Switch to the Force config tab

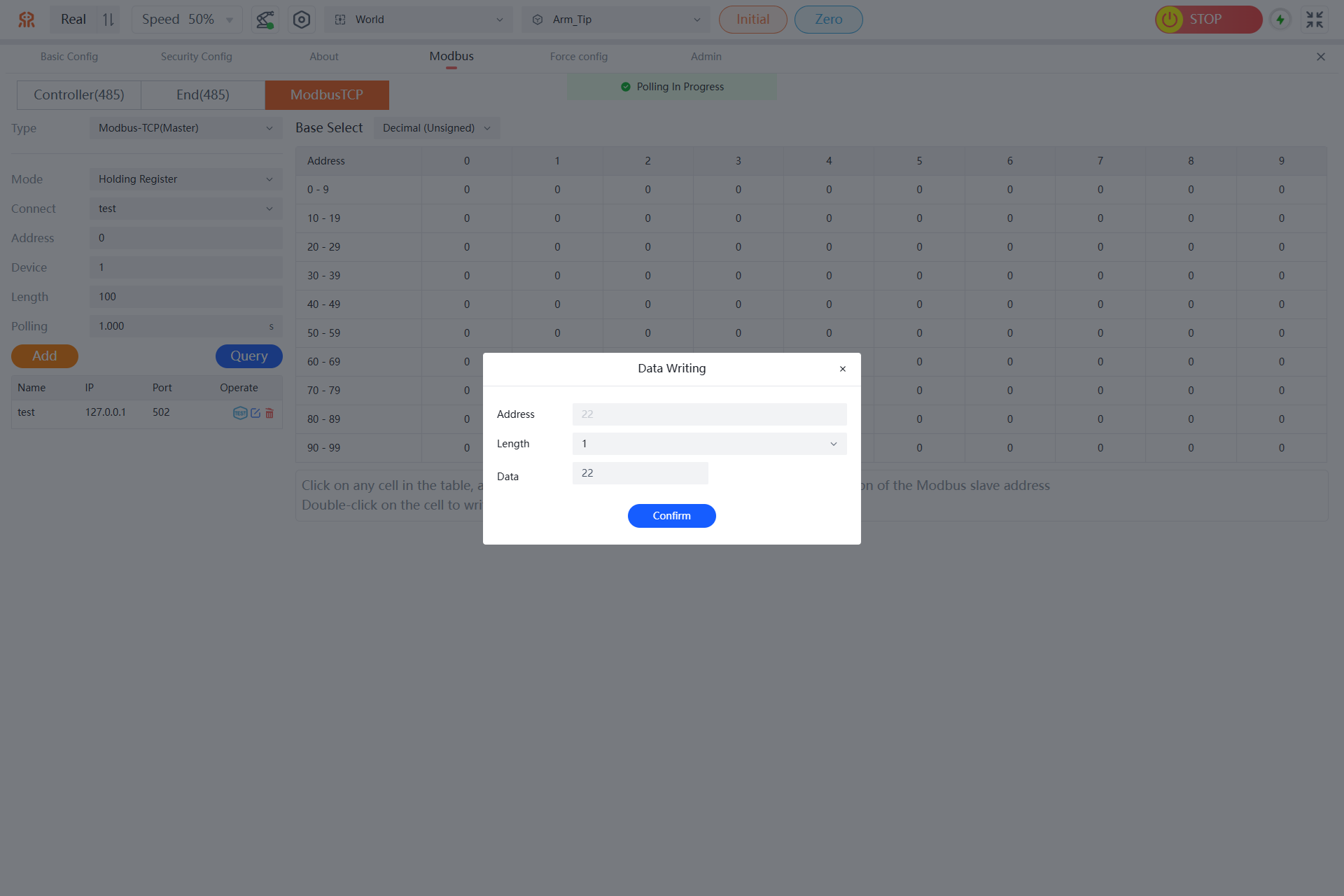click(x=578, y=57)
